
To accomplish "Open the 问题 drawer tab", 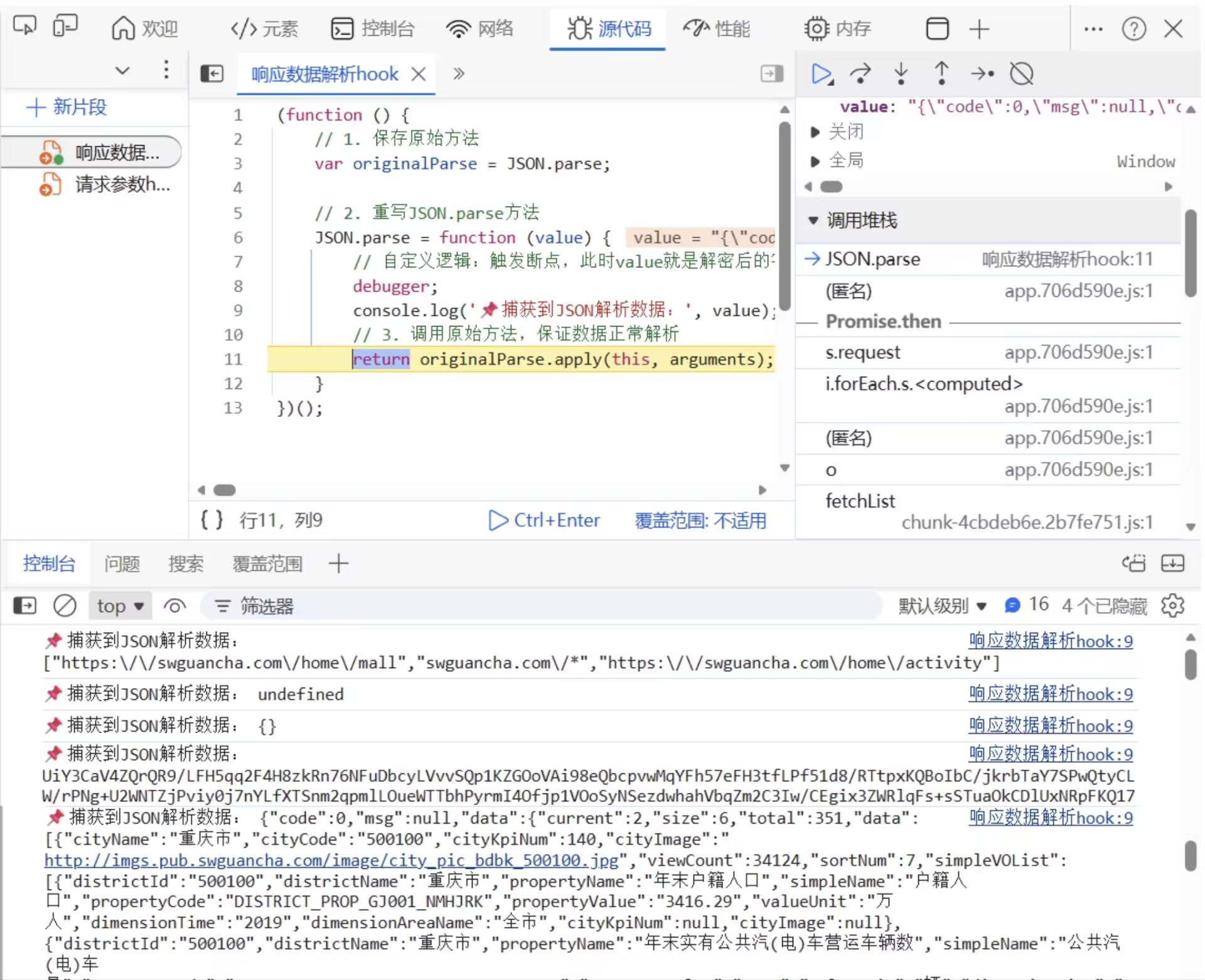I will point(122,564).
